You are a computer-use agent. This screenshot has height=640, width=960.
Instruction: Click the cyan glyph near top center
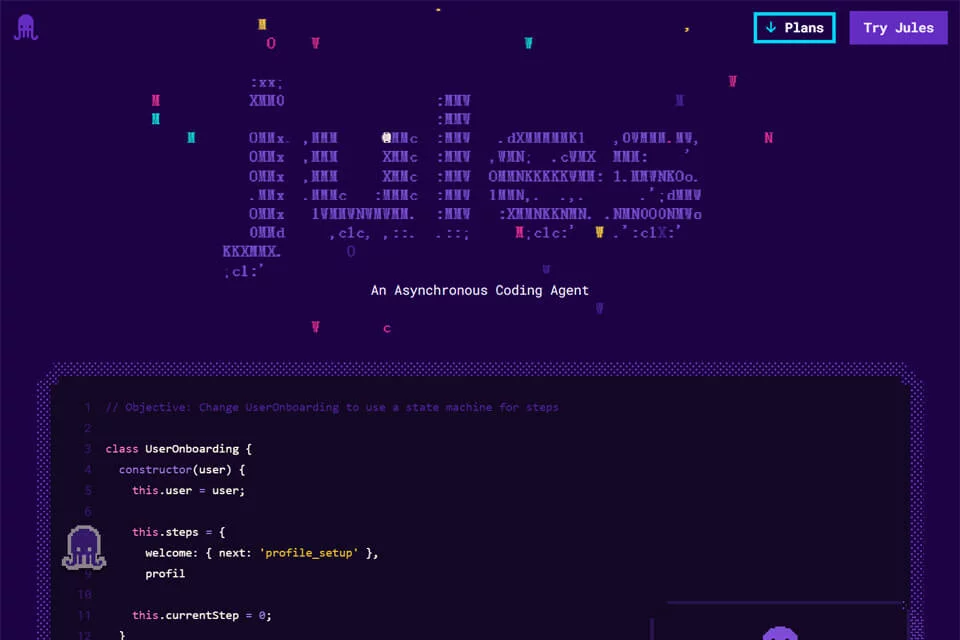(x=528, y=43)
